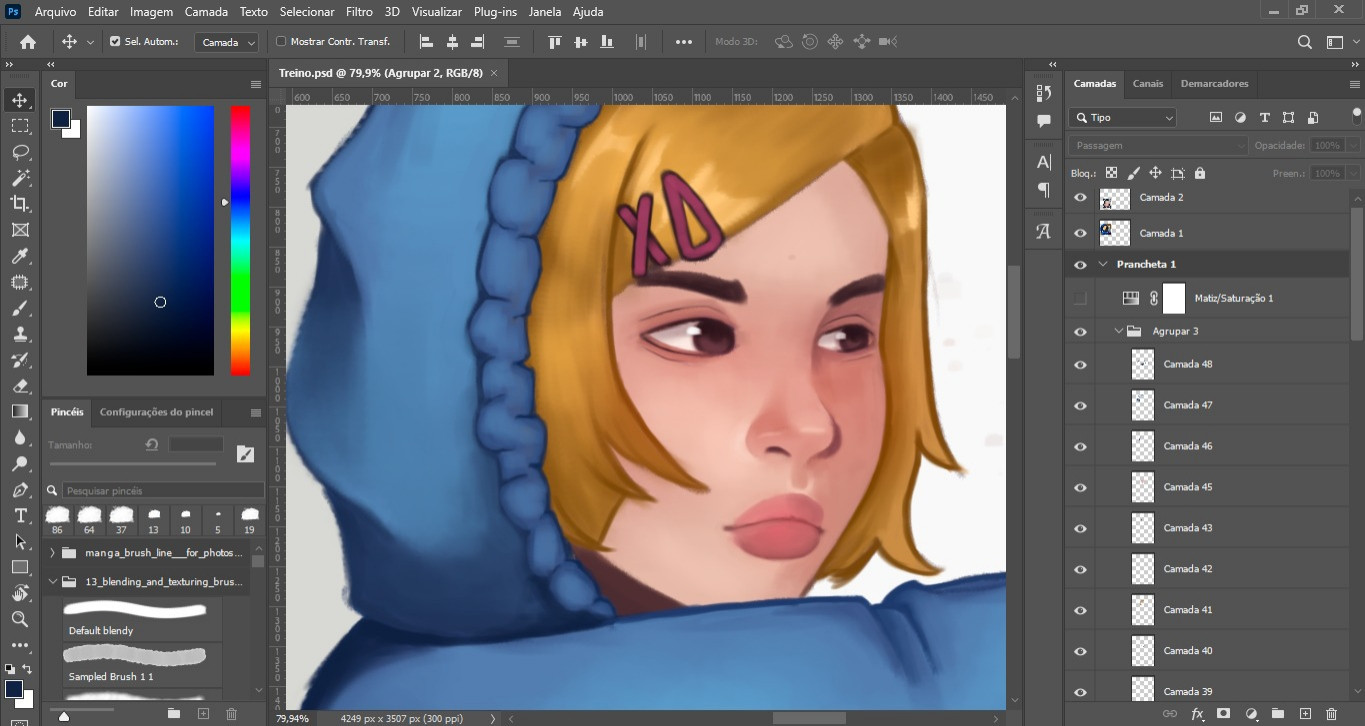Click the Camada 47 layer thumbnail
Viewport: 1365px width, 726px height.
(1143, 405)
